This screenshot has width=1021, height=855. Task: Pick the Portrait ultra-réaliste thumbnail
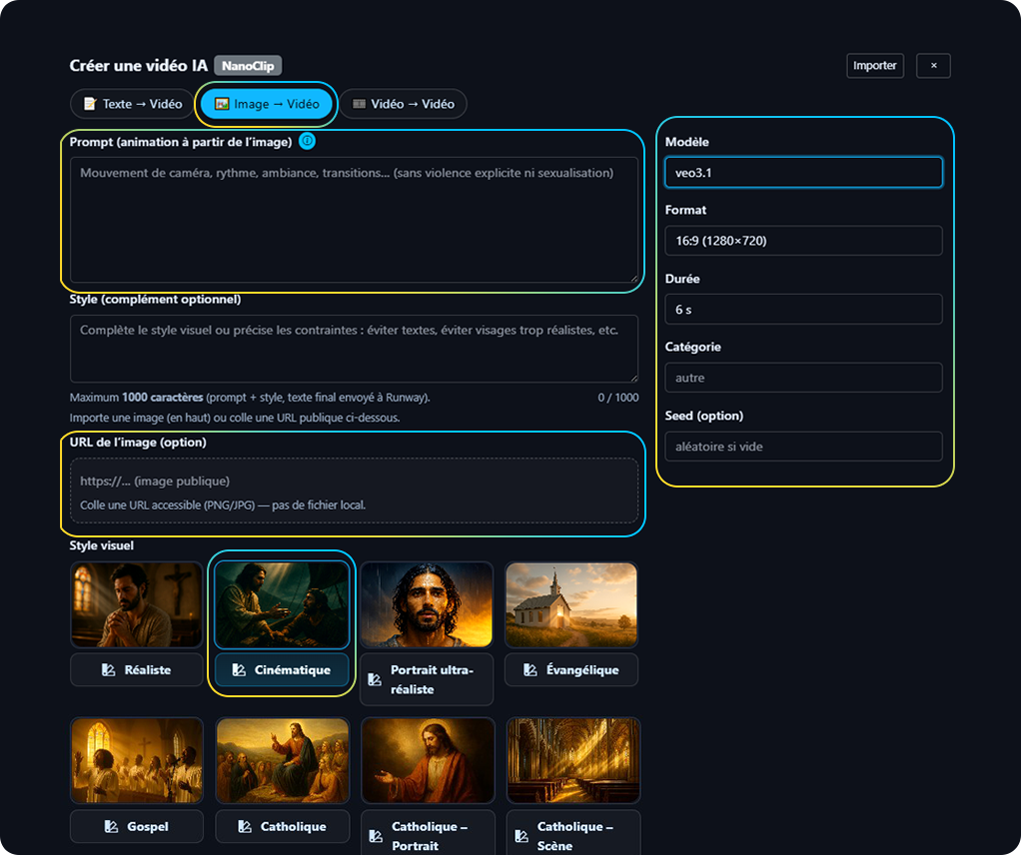[x=427, y=604]
